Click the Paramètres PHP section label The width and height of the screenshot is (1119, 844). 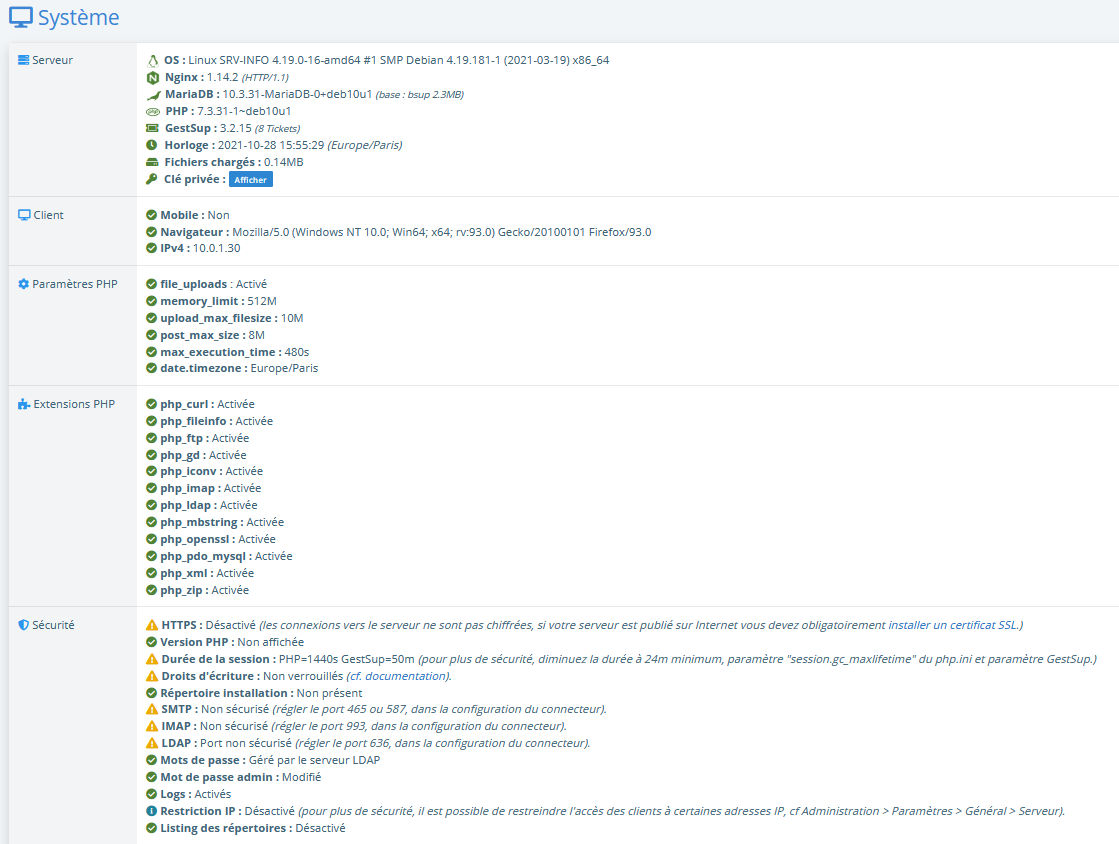coord(75,284)
